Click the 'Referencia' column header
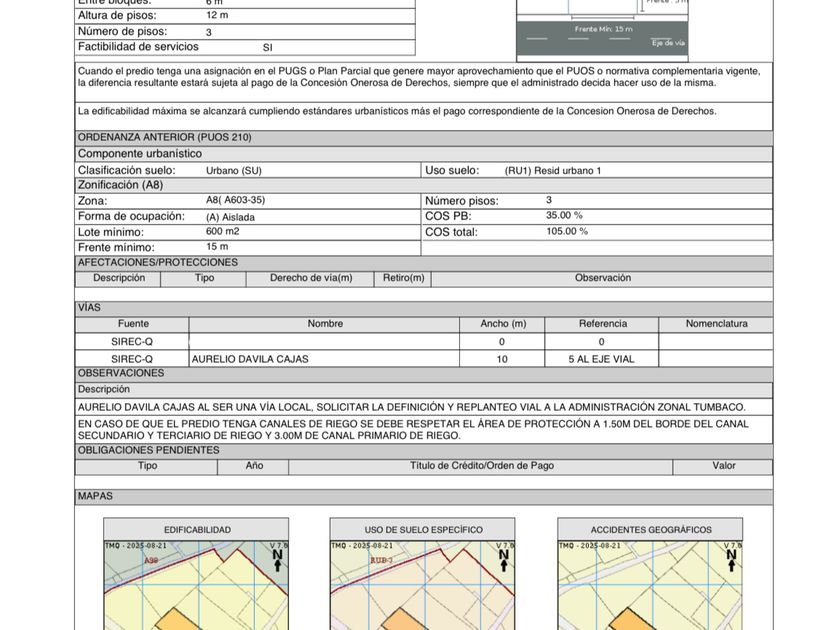The image size is (840, 630). 602,324
